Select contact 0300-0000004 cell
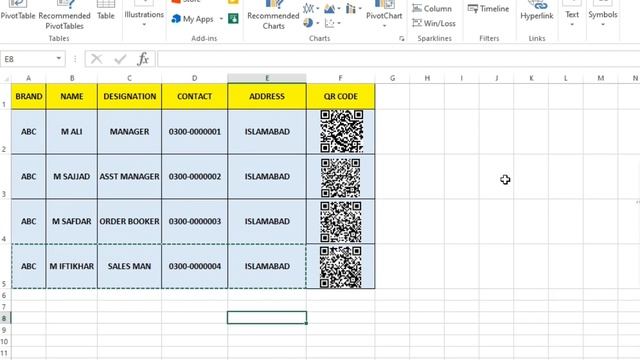This screenshot has height=360, width=640. pos(195,266)
